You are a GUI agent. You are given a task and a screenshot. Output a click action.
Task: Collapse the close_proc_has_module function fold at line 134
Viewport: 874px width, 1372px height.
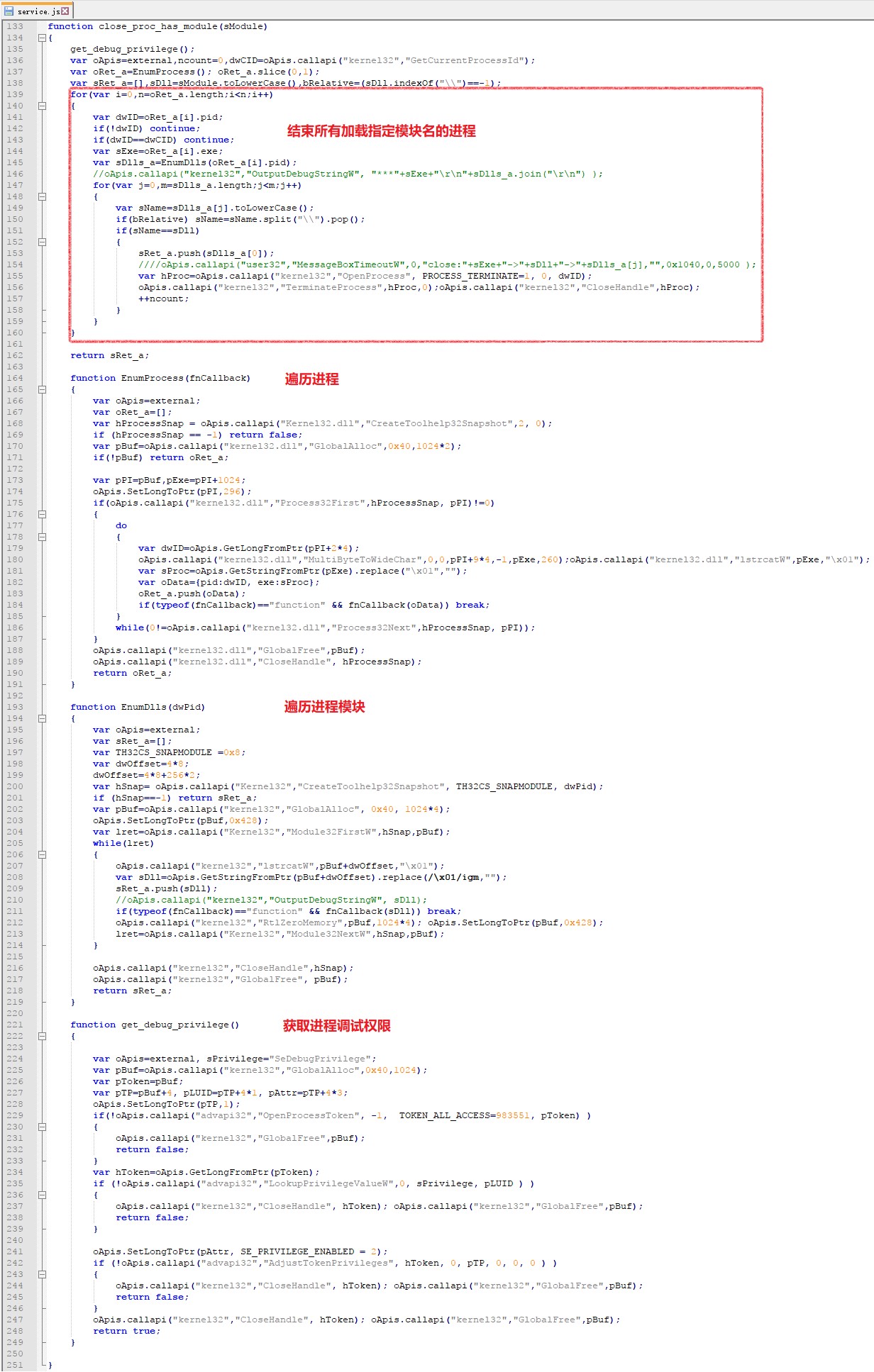42,38
